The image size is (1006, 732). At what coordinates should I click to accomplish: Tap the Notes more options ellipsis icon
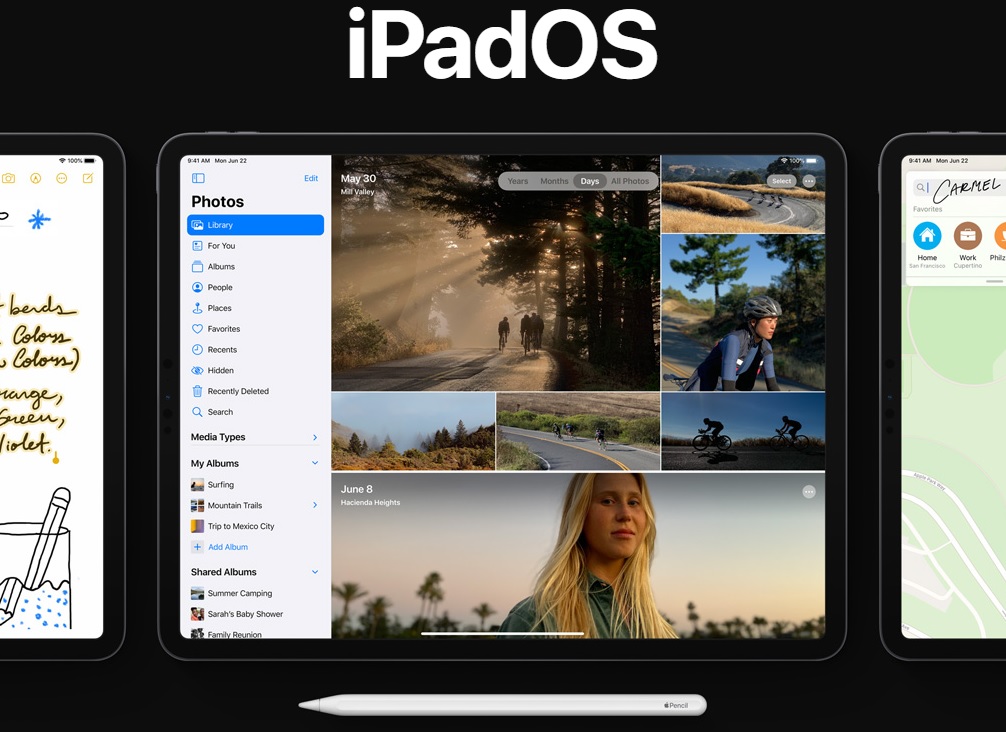[62, 178]
